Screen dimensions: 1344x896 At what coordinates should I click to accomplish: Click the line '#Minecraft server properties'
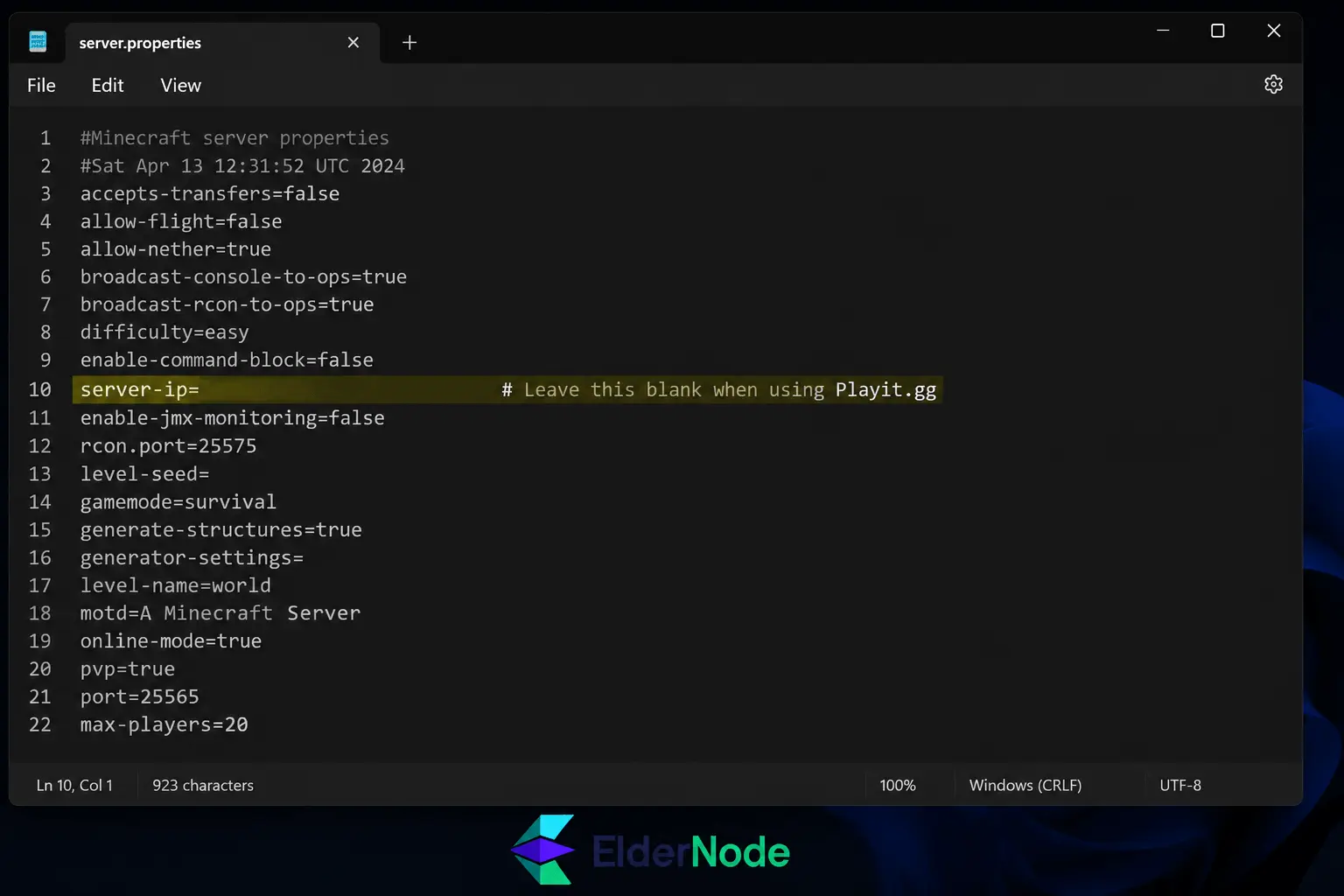pos(234,138)
